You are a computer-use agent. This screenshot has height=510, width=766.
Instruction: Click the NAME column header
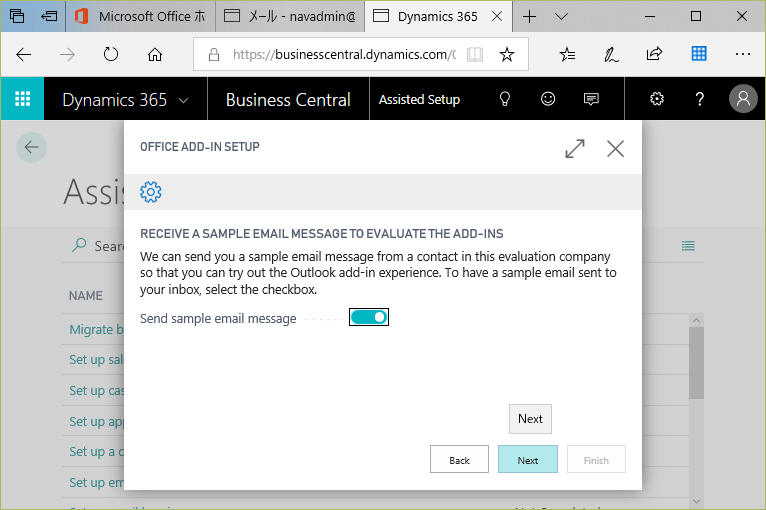[x=85, y=296]
